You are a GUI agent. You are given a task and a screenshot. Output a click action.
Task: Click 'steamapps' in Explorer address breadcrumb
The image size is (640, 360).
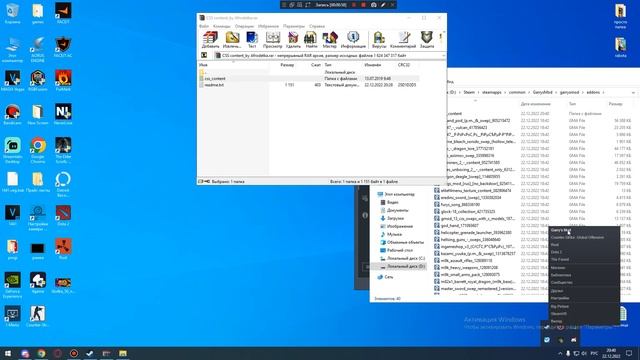point(491,93)
